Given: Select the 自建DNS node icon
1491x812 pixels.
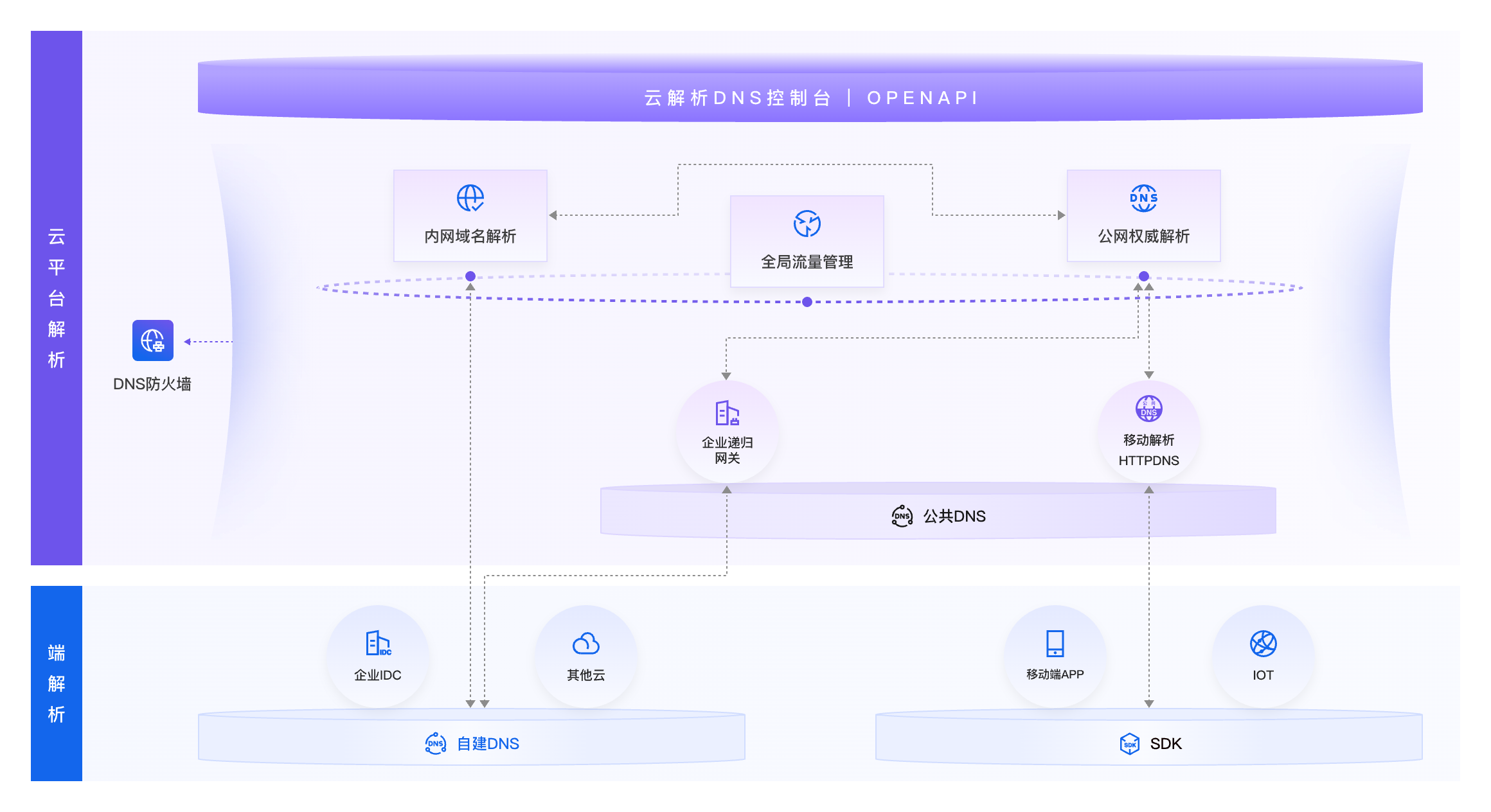Looking at the screenshot, I should tap(436, 743).
